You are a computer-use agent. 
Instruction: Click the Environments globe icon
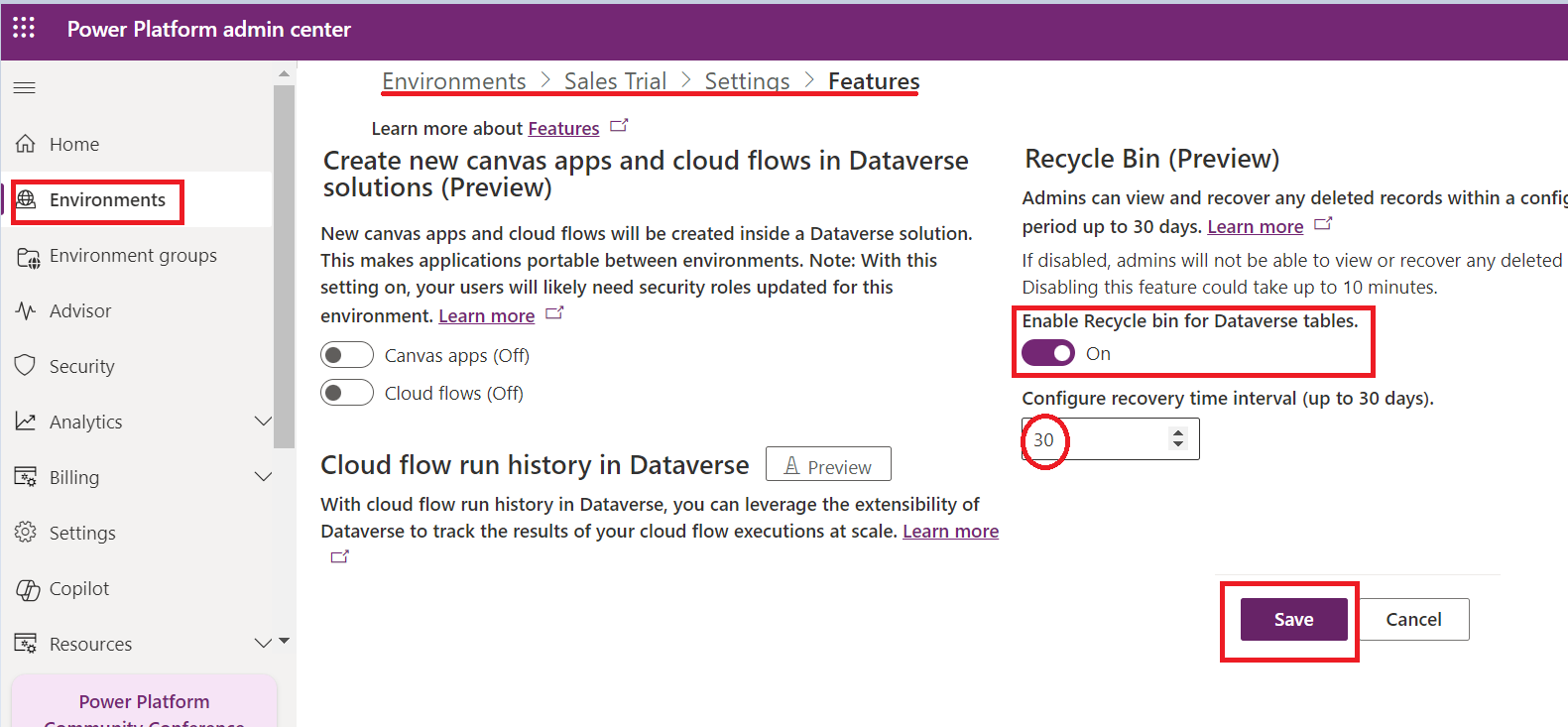(x=27, y=199)
